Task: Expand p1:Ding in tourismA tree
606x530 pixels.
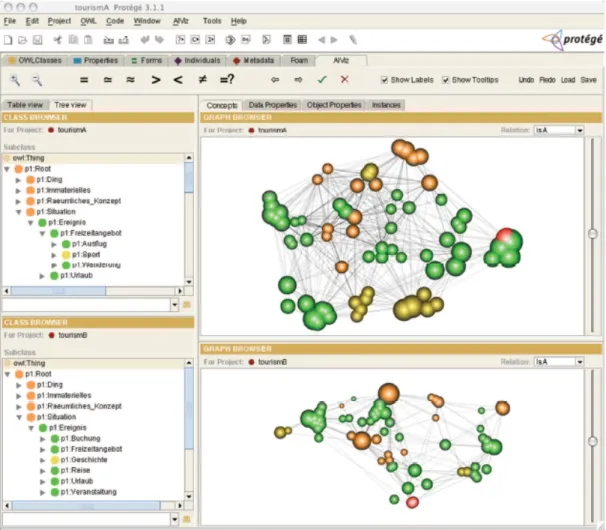Action: pos(18,180)
